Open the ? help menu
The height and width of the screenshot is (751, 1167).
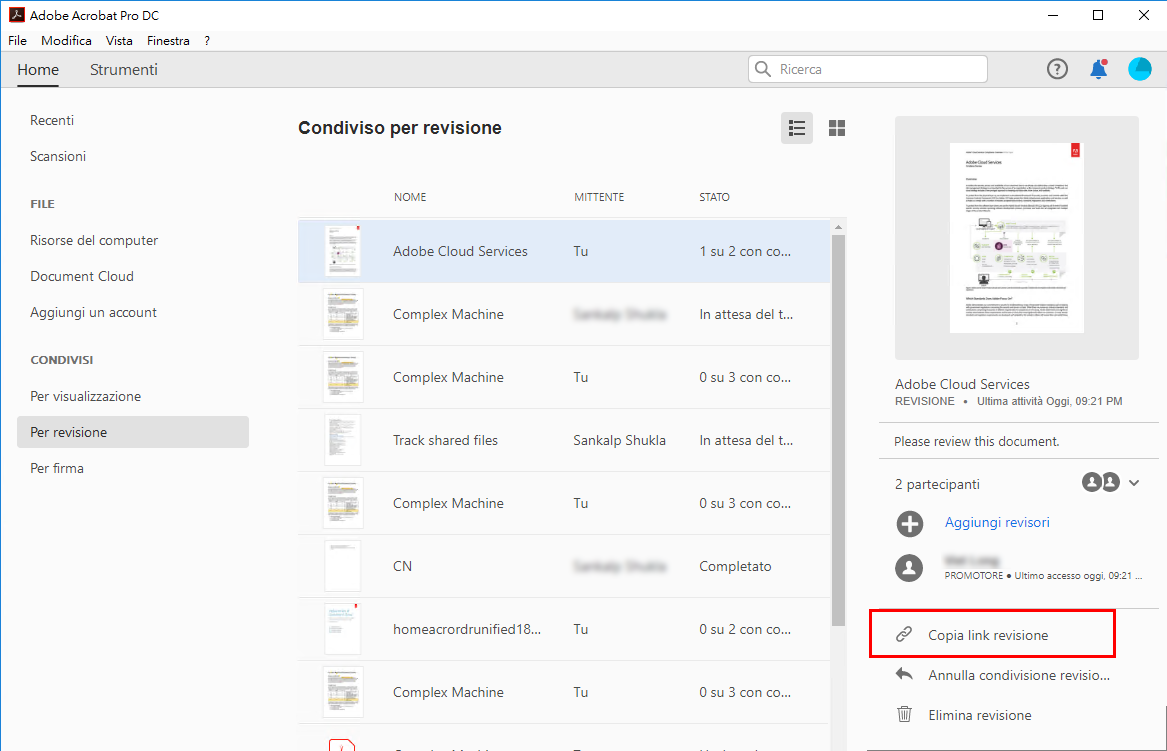(207, 41)
